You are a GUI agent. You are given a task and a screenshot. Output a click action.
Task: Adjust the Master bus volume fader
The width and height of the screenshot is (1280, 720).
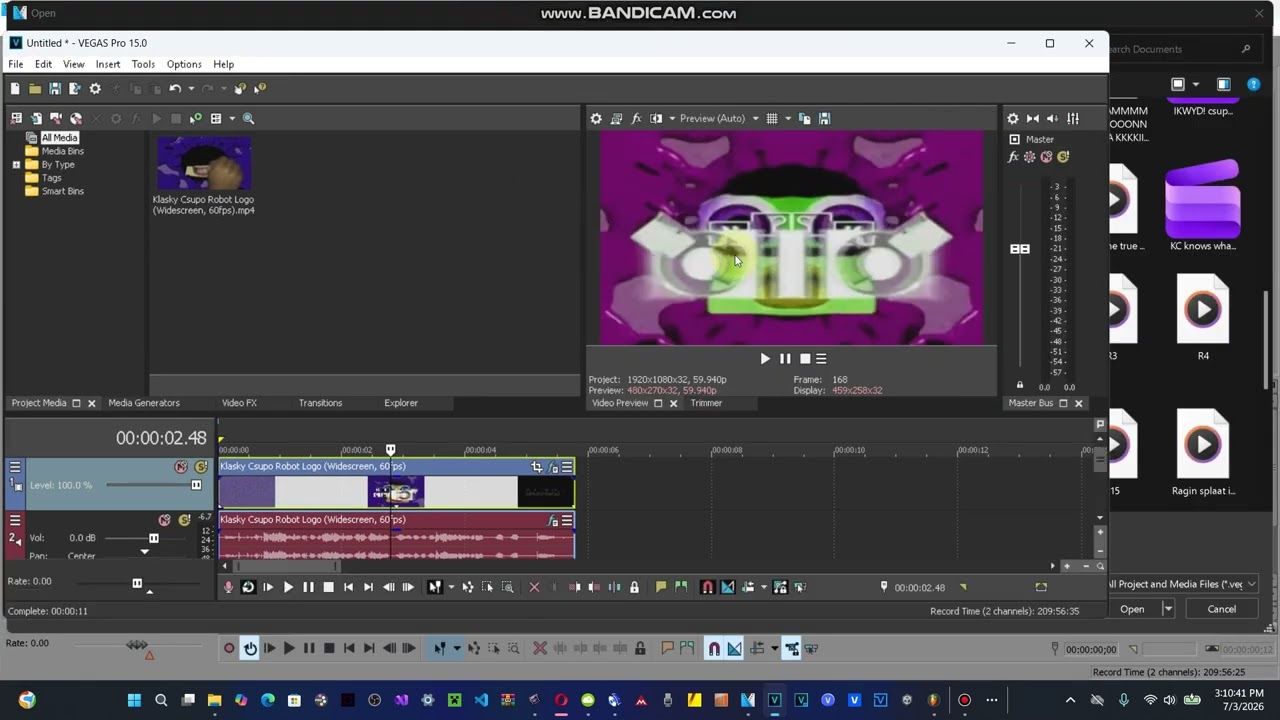(x=1020, y=249)
